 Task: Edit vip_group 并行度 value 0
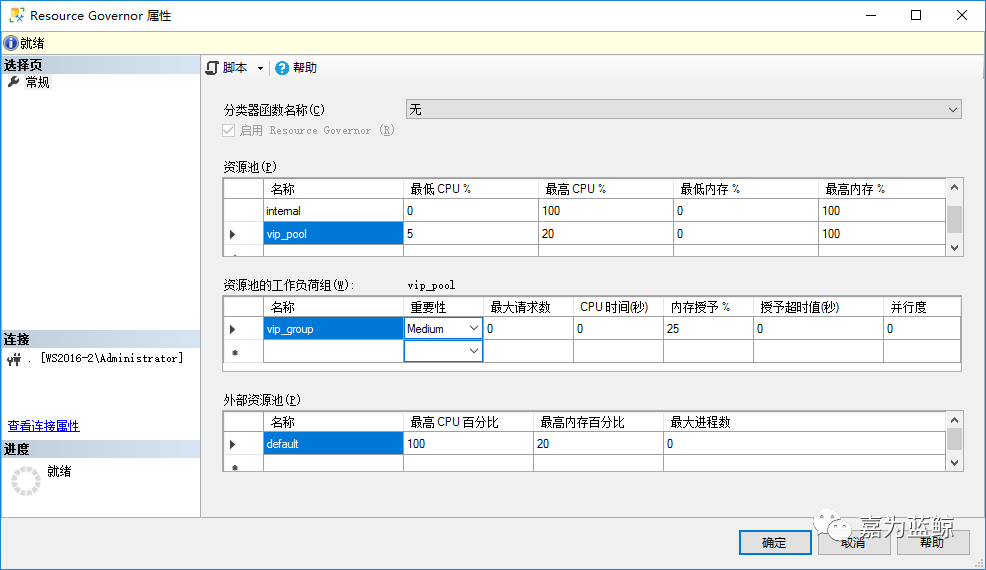922,328
